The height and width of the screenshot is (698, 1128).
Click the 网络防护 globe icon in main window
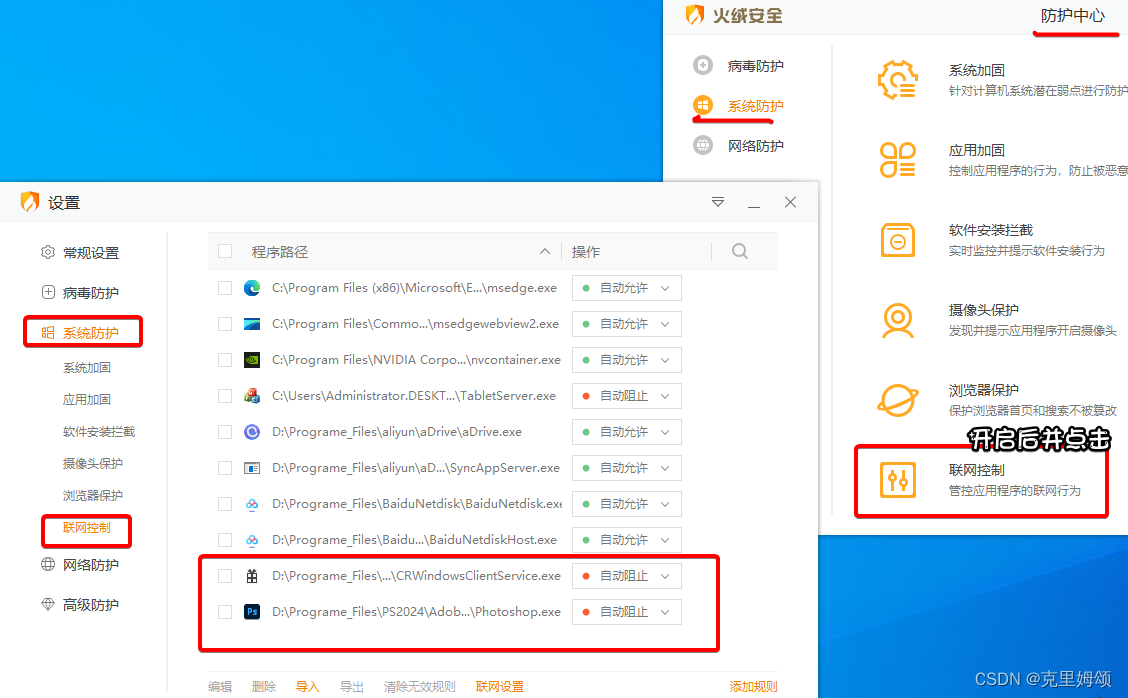point(703,145)
